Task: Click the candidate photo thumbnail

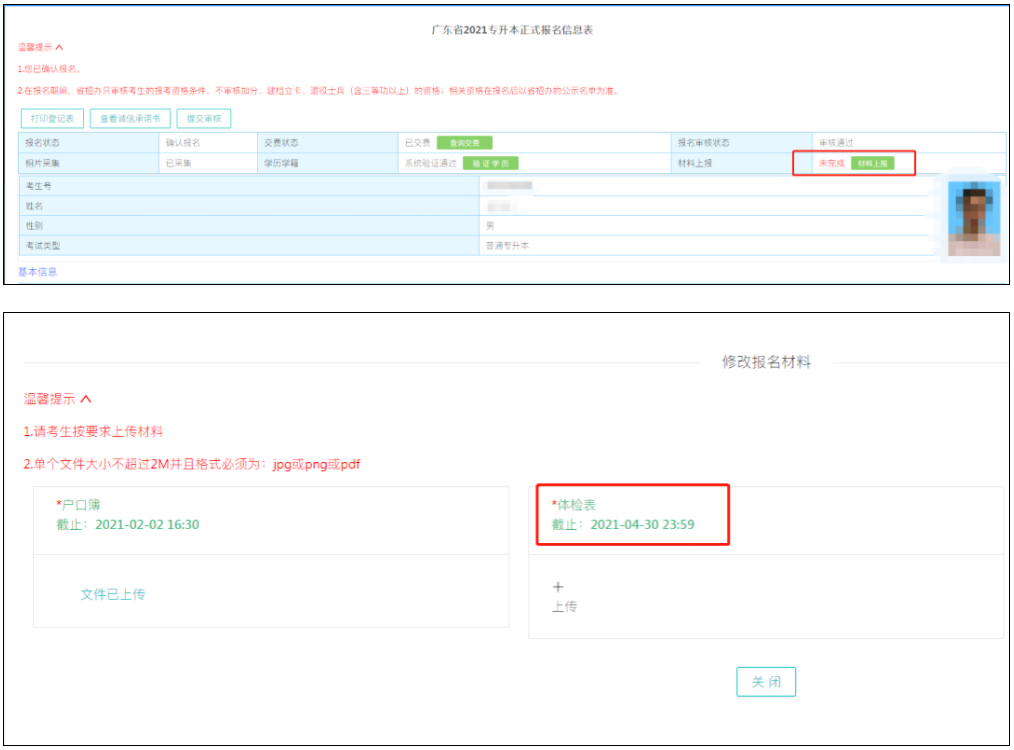Action: [x=973, y=218]
